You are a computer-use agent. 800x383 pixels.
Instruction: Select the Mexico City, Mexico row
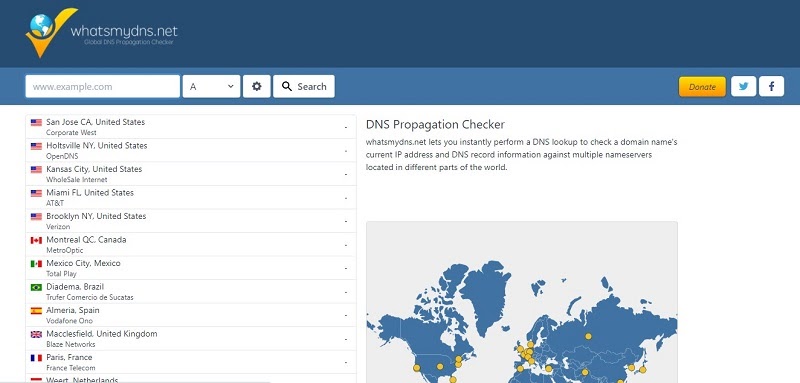point(191,268)
